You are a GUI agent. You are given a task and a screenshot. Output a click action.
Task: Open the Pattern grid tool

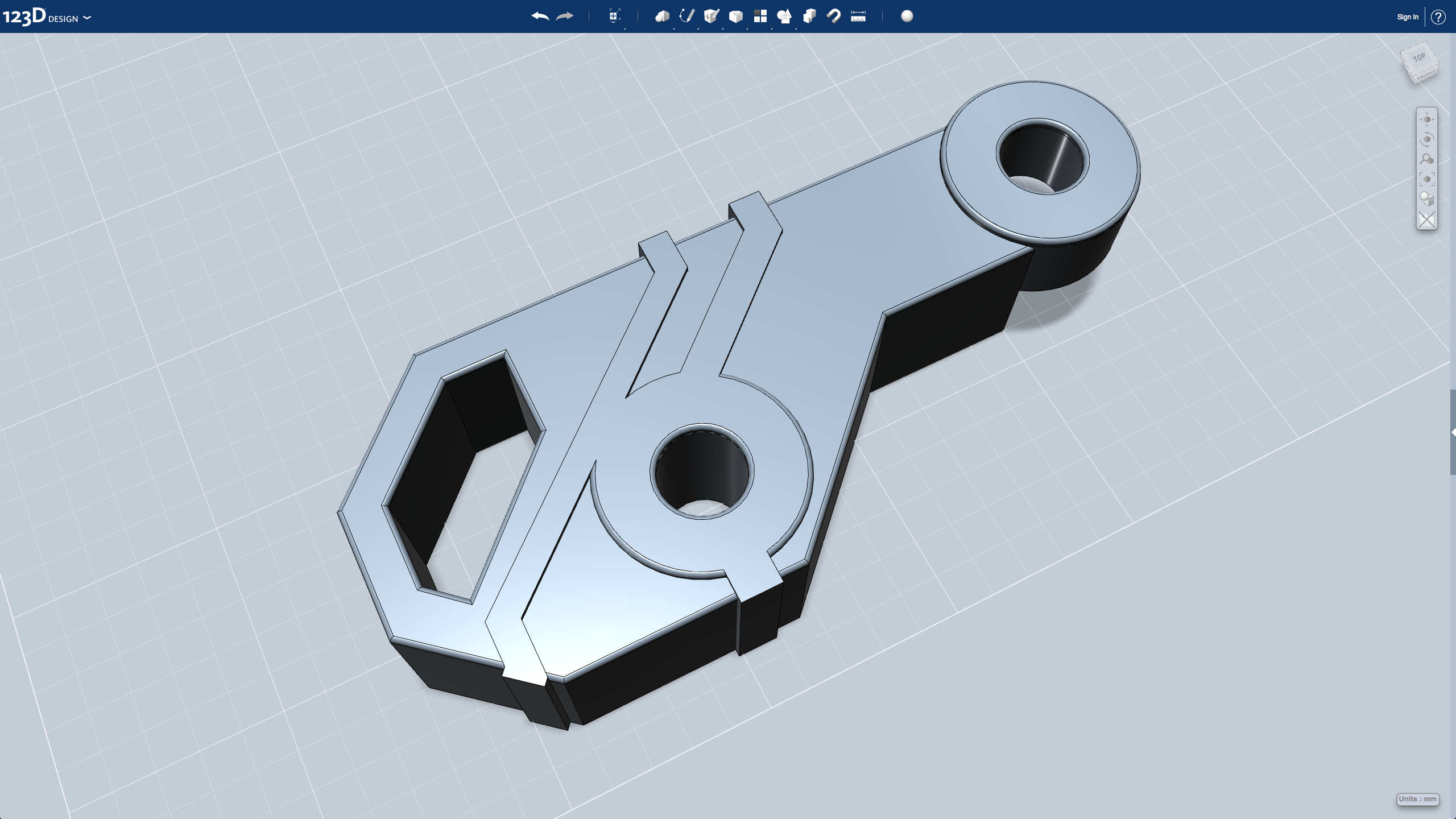point(760,16)
